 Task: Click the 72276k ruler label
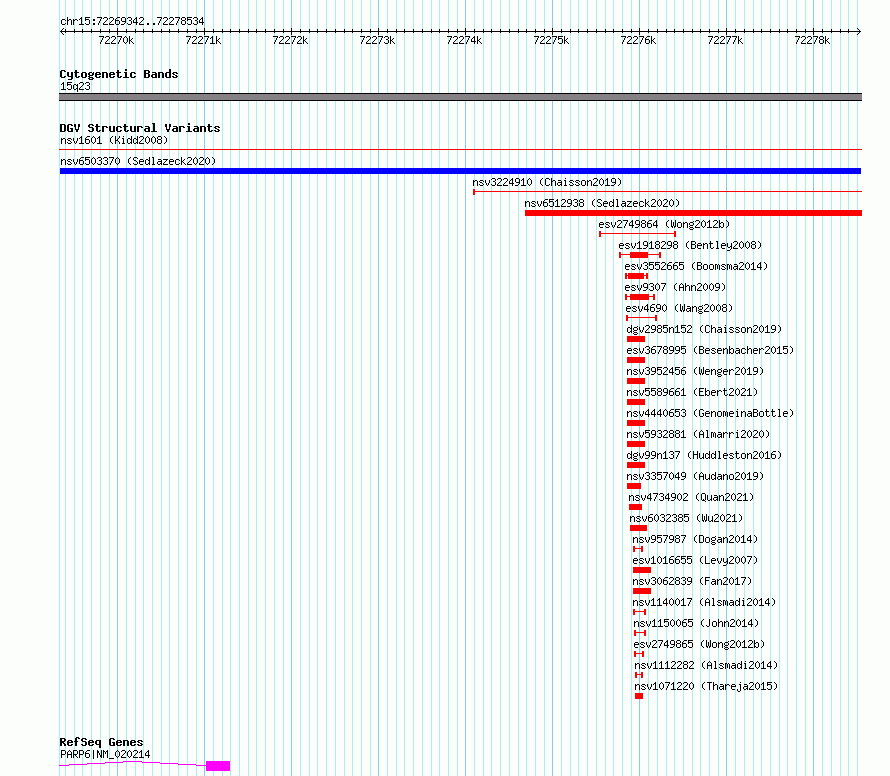click(x=638, y=40)
